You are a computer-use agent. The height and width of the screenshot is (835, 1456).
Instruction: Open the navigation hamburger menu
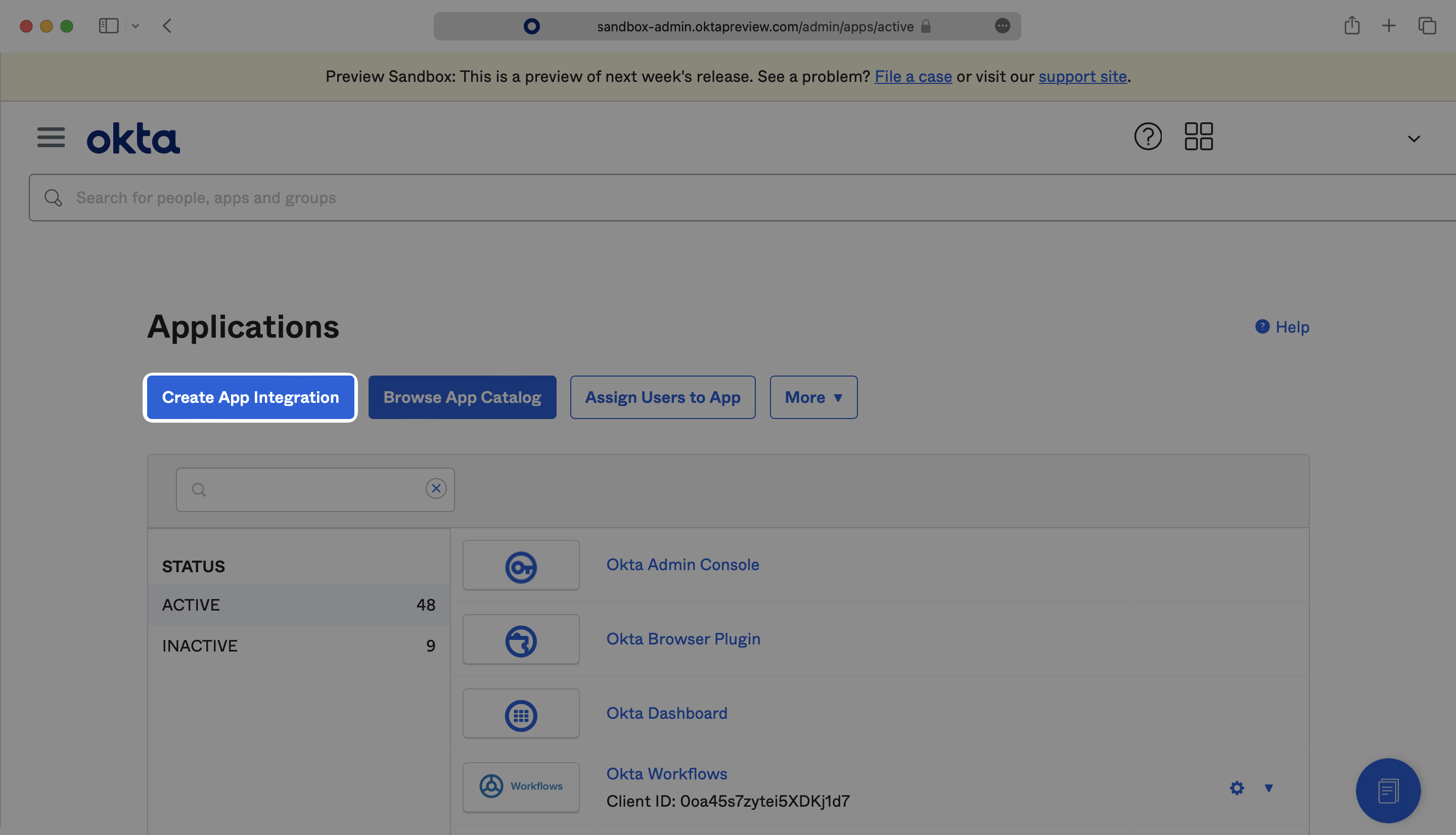point(51,137)
